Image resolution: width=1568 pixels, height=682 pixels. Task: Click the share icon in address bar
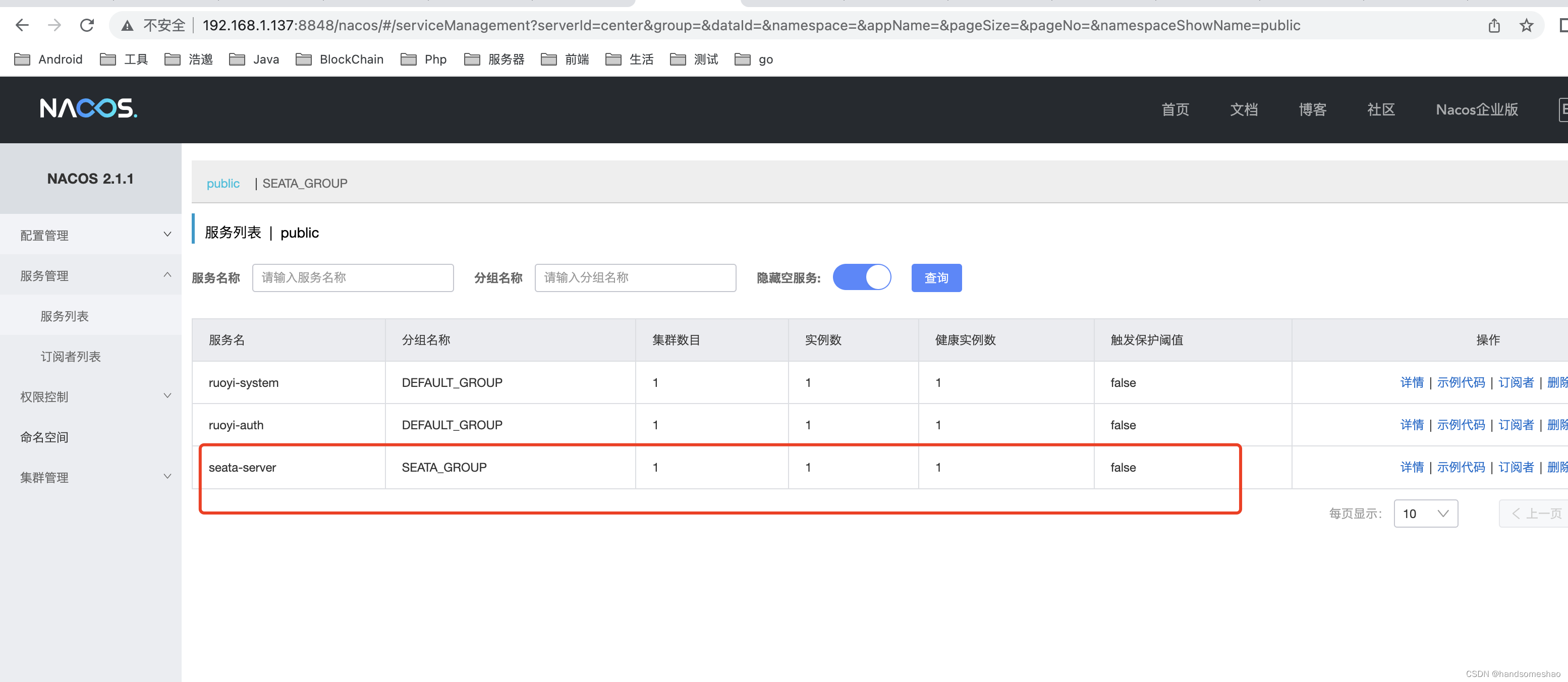point(1494,26)
